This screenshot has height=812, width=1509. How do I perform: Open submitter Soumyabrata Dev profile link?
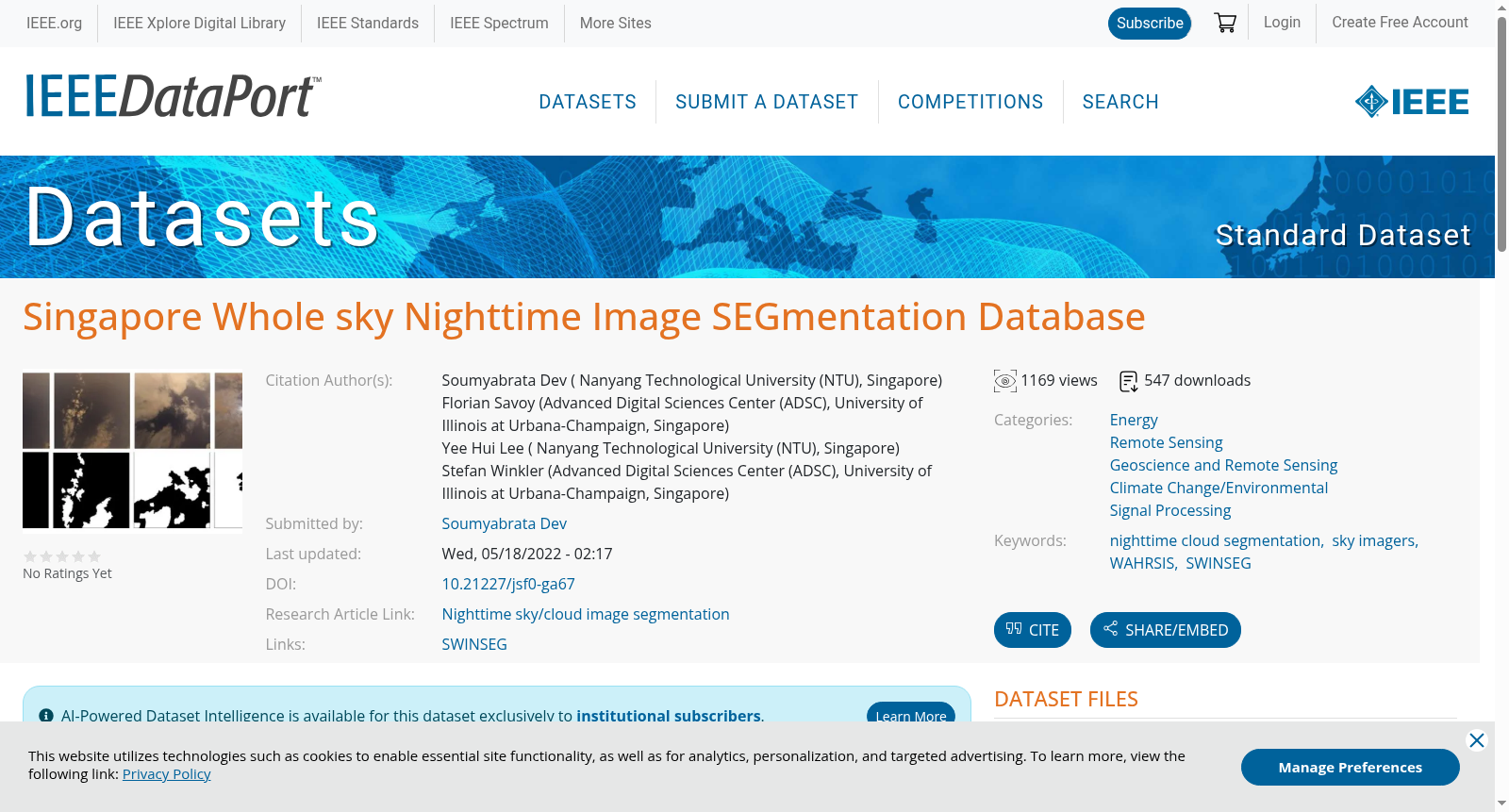coord(505,523)
